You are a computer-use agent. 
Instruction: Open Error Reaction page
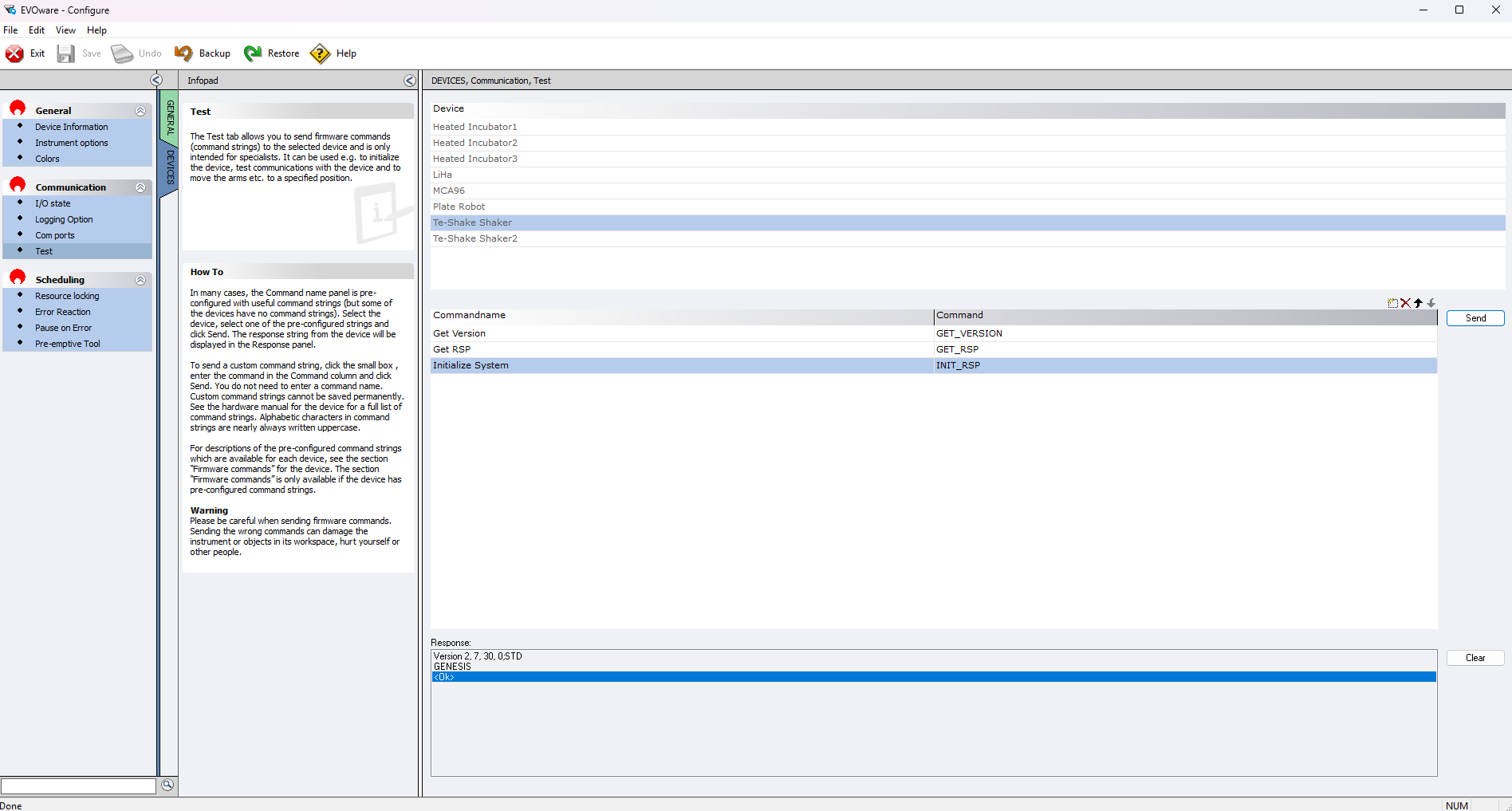point(62,312)
